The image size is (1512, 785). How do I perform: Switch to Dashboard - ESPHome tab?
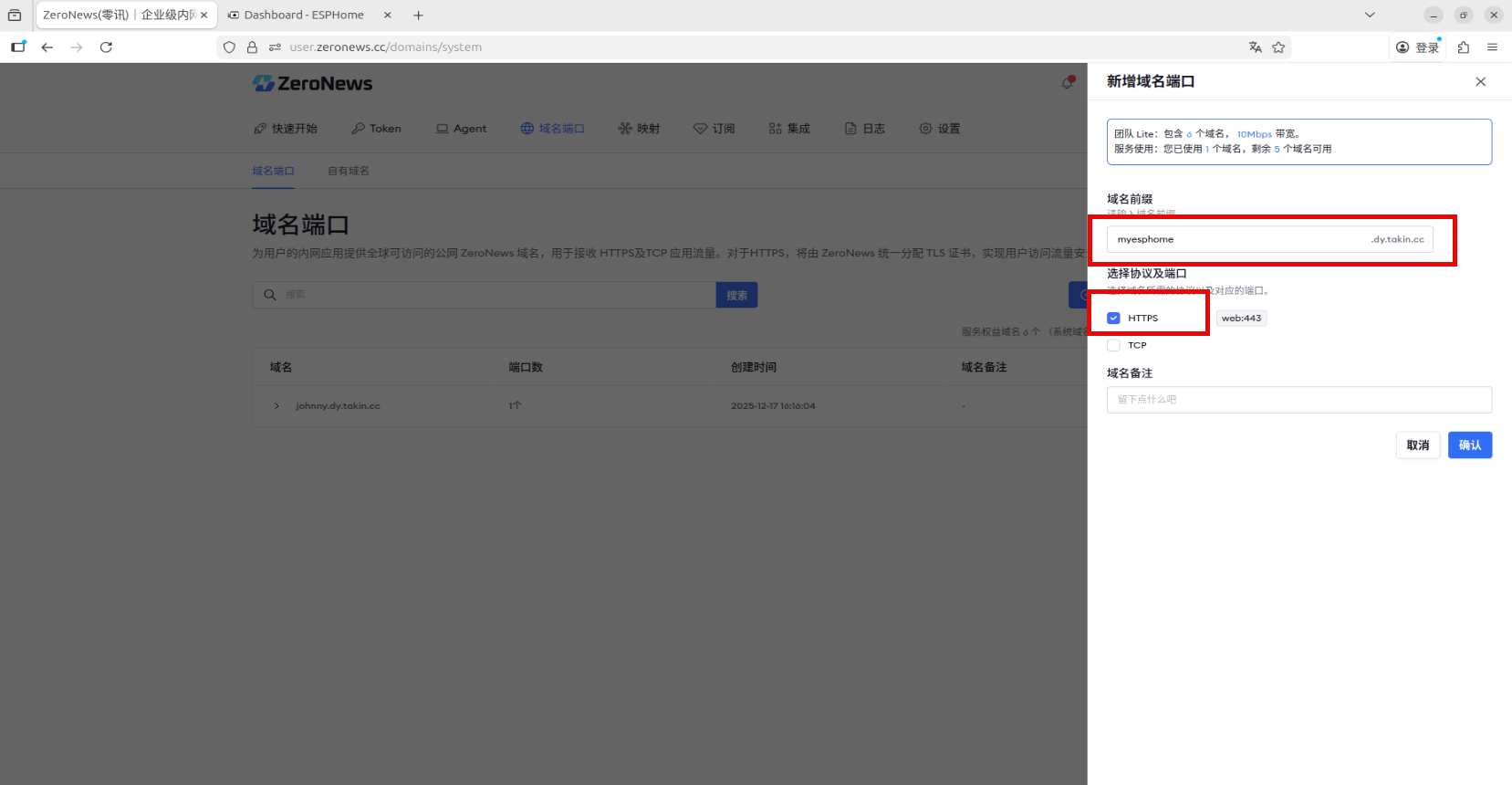pos(304,16)
